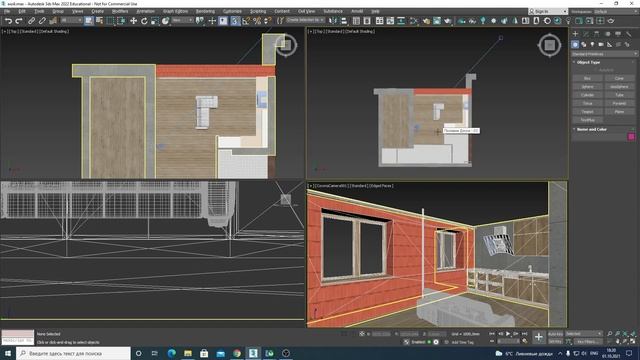
Task: Open the Standard Primitives dropdown
Action: [x=604, y=54]
